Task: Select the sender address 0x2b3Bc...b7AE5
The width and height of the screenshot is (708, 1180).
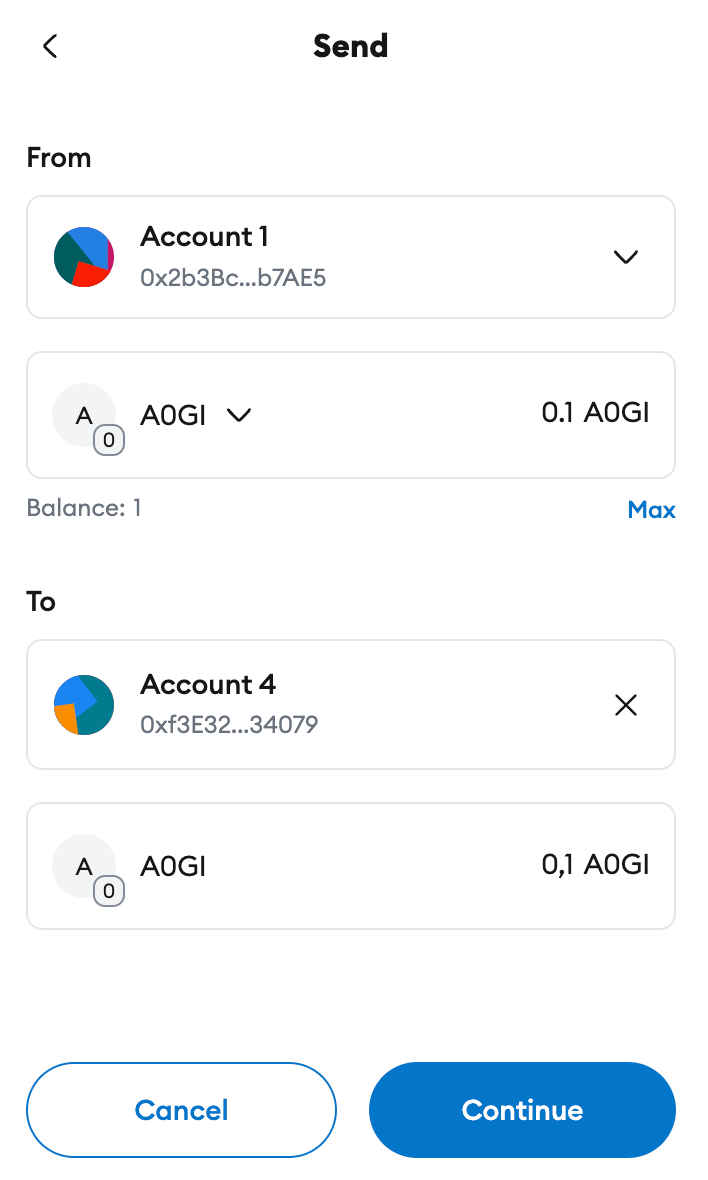Action: 233,277
